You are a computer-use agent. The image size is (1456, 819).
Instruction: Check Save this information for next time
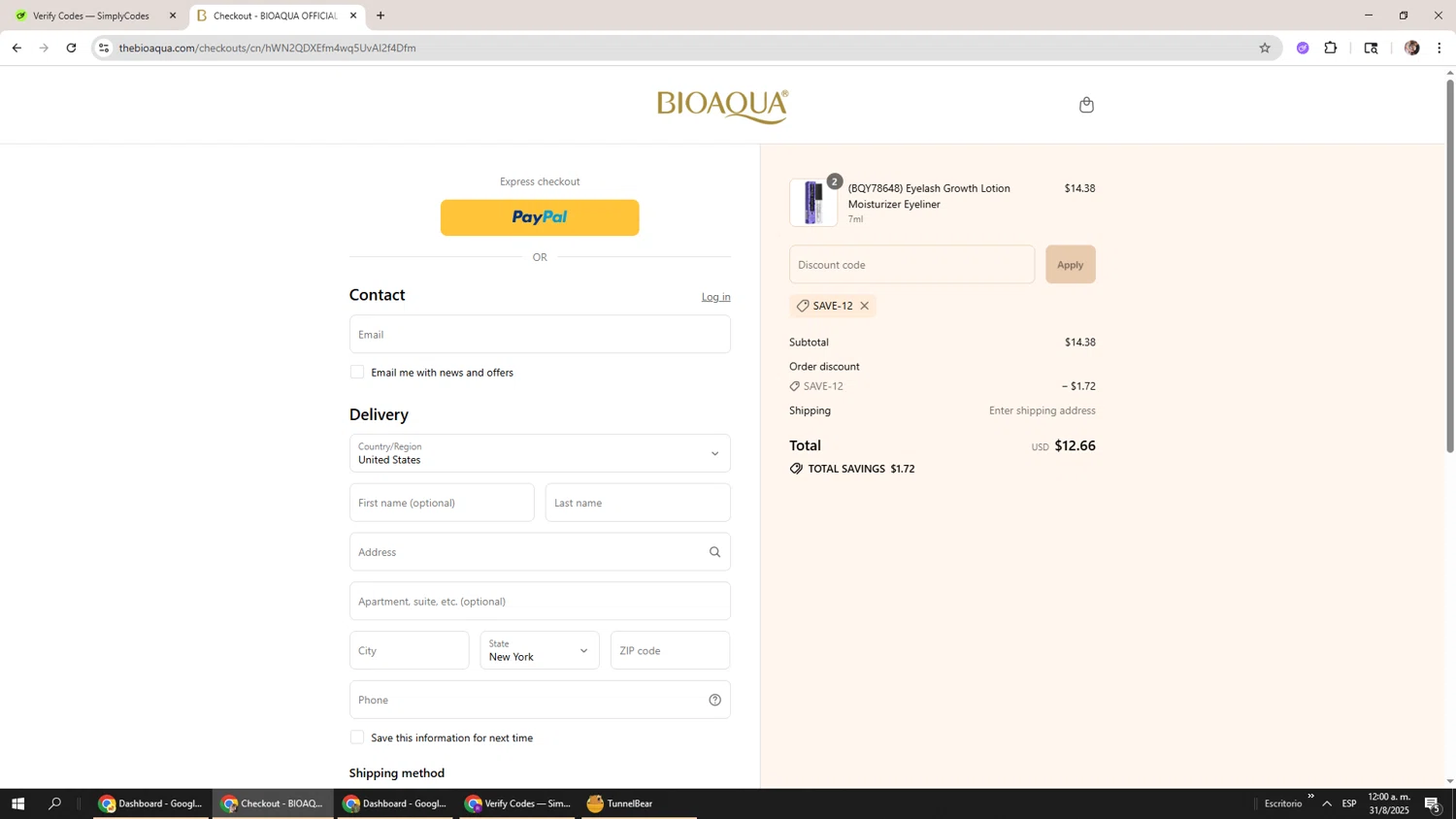click(357, 737)
